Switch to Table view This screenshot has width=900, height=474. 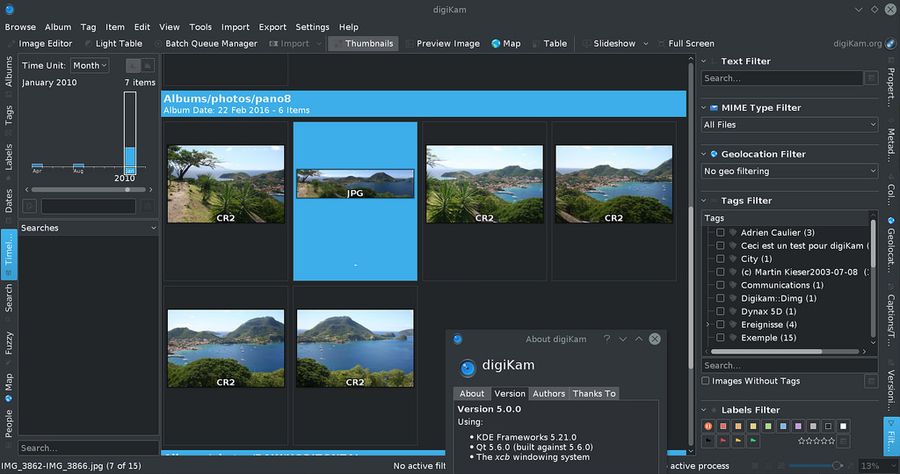click(x=549, y=44)
